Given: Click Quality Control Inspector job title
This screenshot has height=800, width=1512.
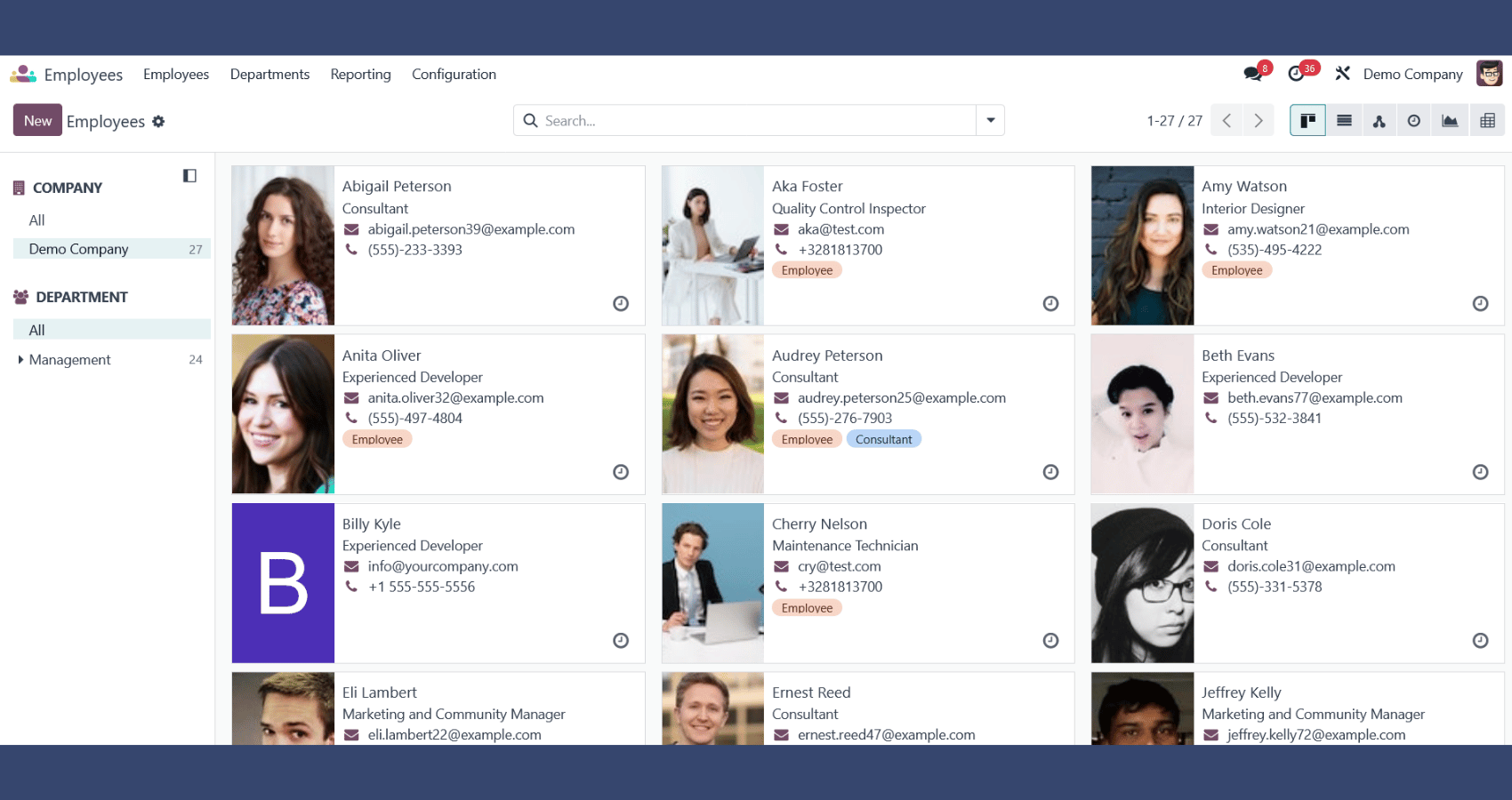Looking at the screenshot, I should tap(848, 209).
